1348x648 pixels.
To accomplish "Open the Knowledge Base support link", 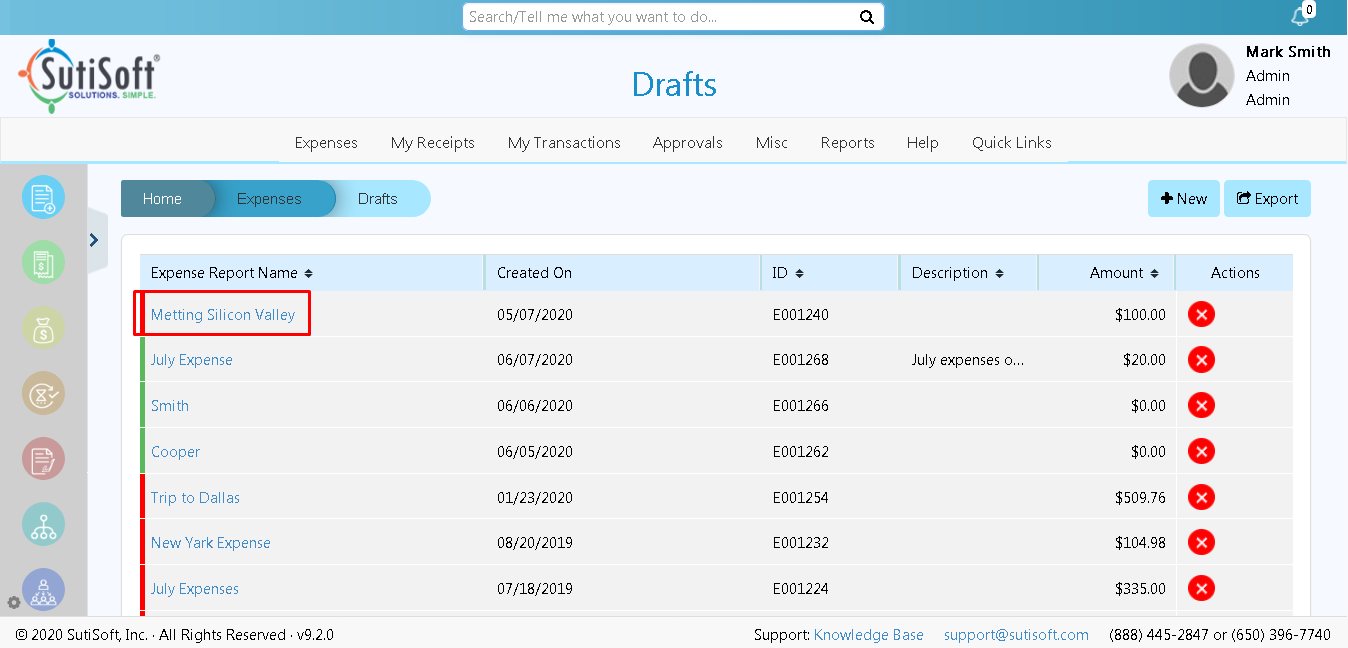I will coord(868,634).
